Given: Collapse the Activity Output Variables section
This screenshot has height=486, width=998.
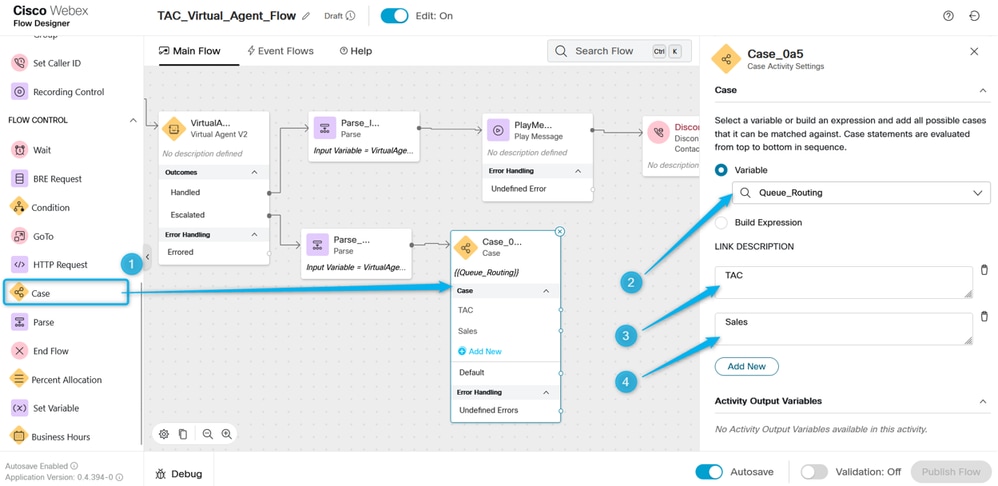Looking at the screenshot, I should pos(982,401).
